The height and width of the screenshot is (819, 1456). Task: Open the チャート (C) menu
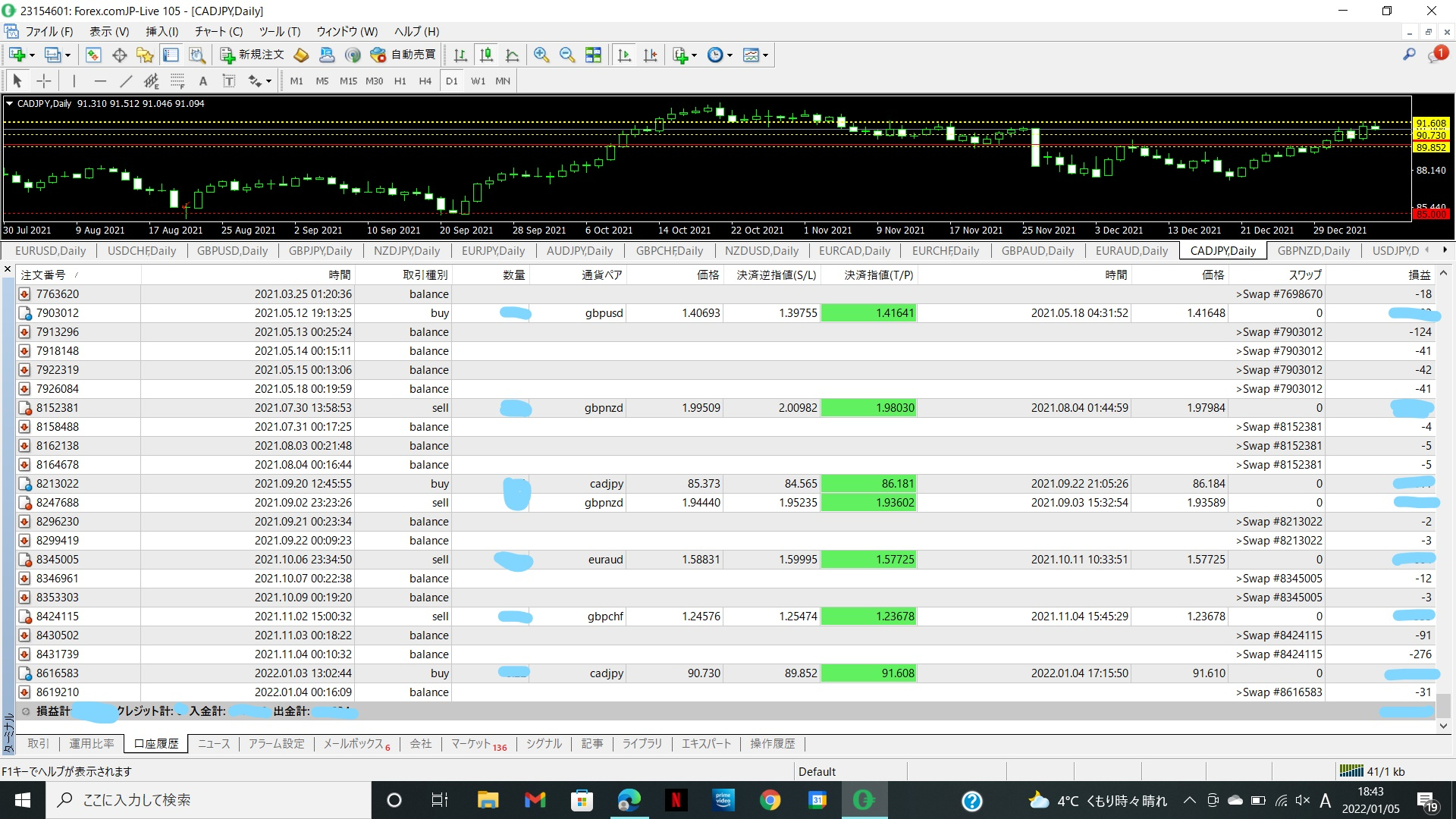click(218, 31)
